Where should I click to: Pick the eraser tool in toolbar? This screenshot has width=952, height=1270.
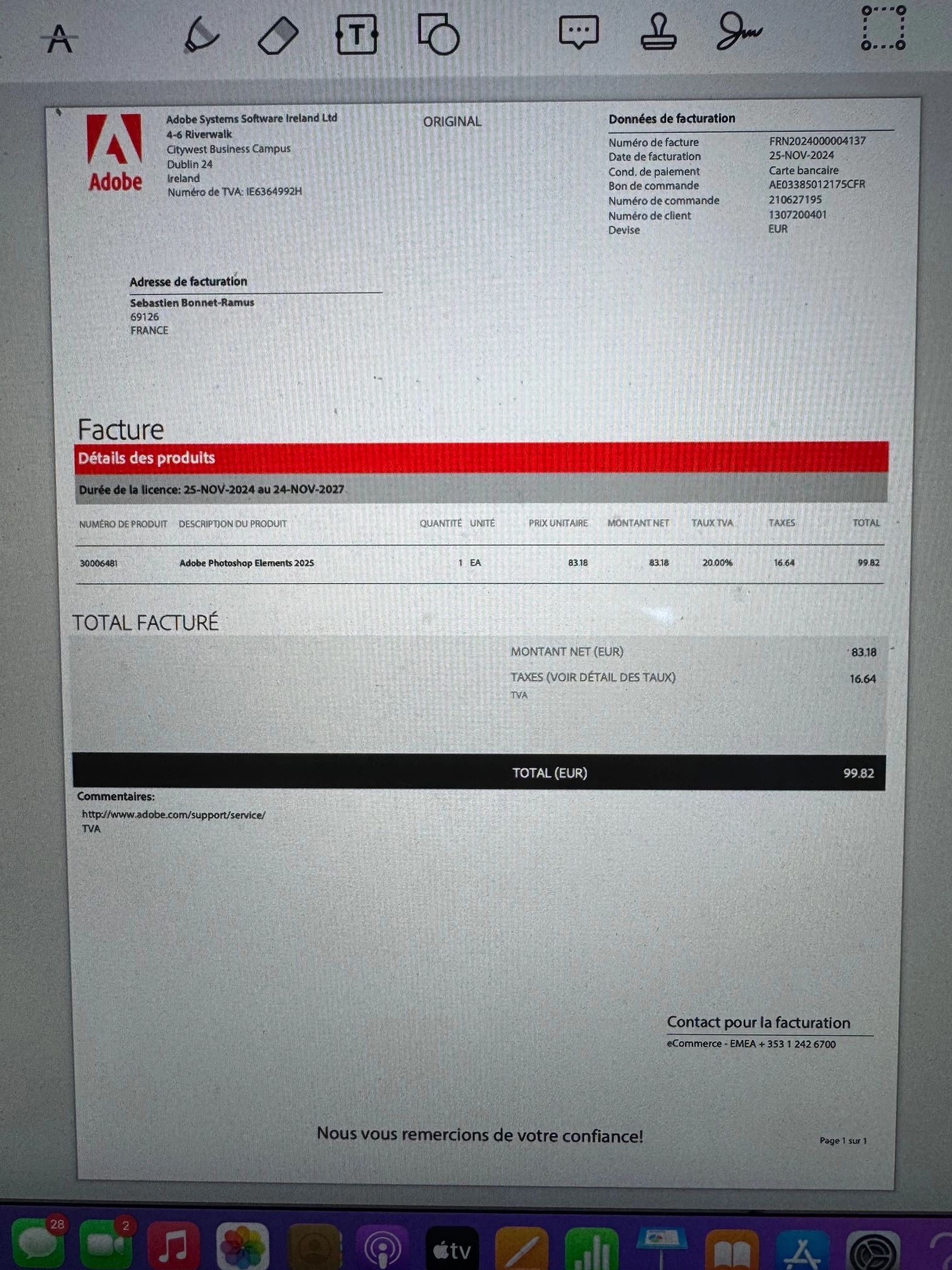(x=278, y=35)
